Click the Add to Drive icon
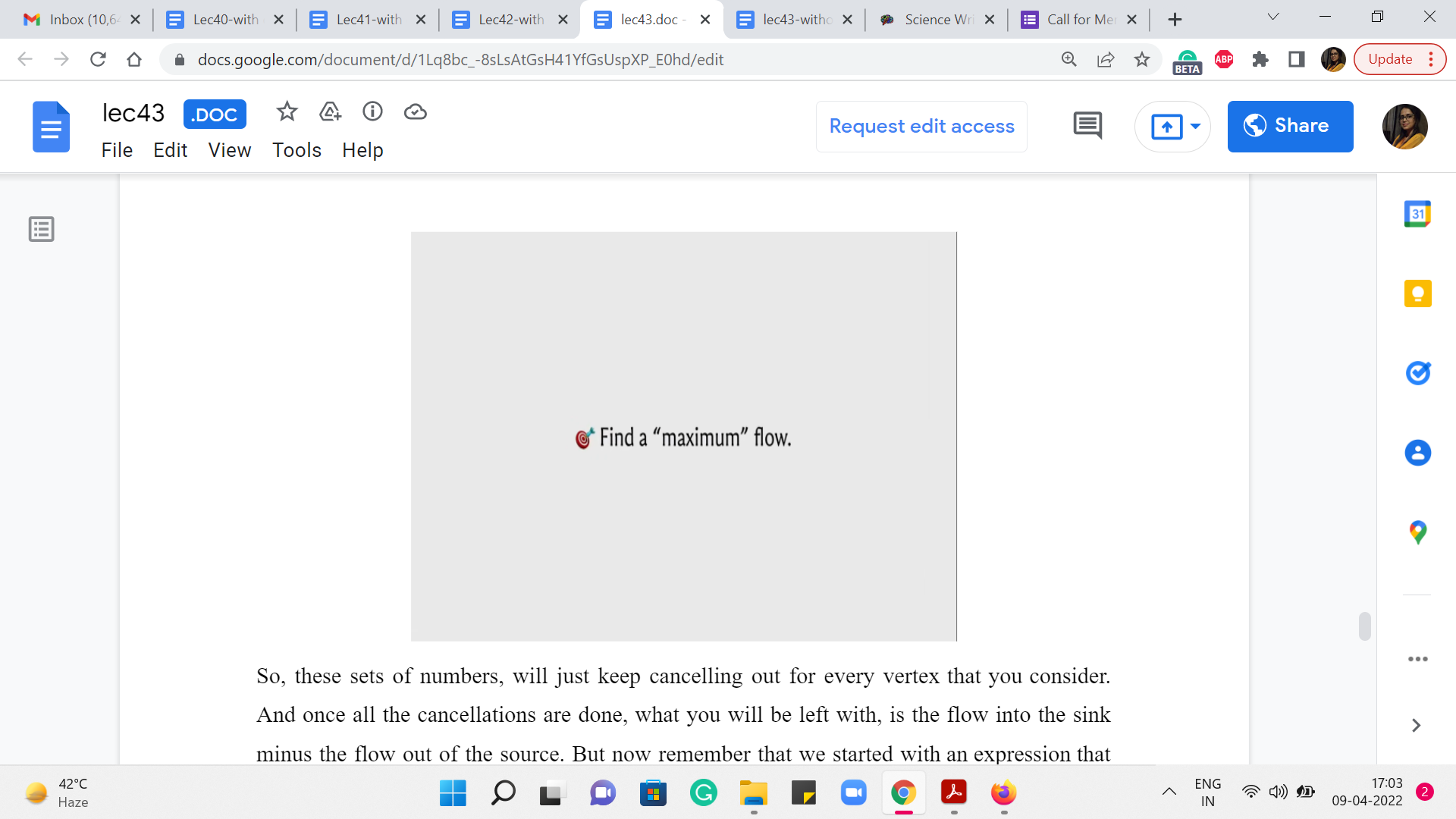 pyautogui.click(x=330, y=112)
